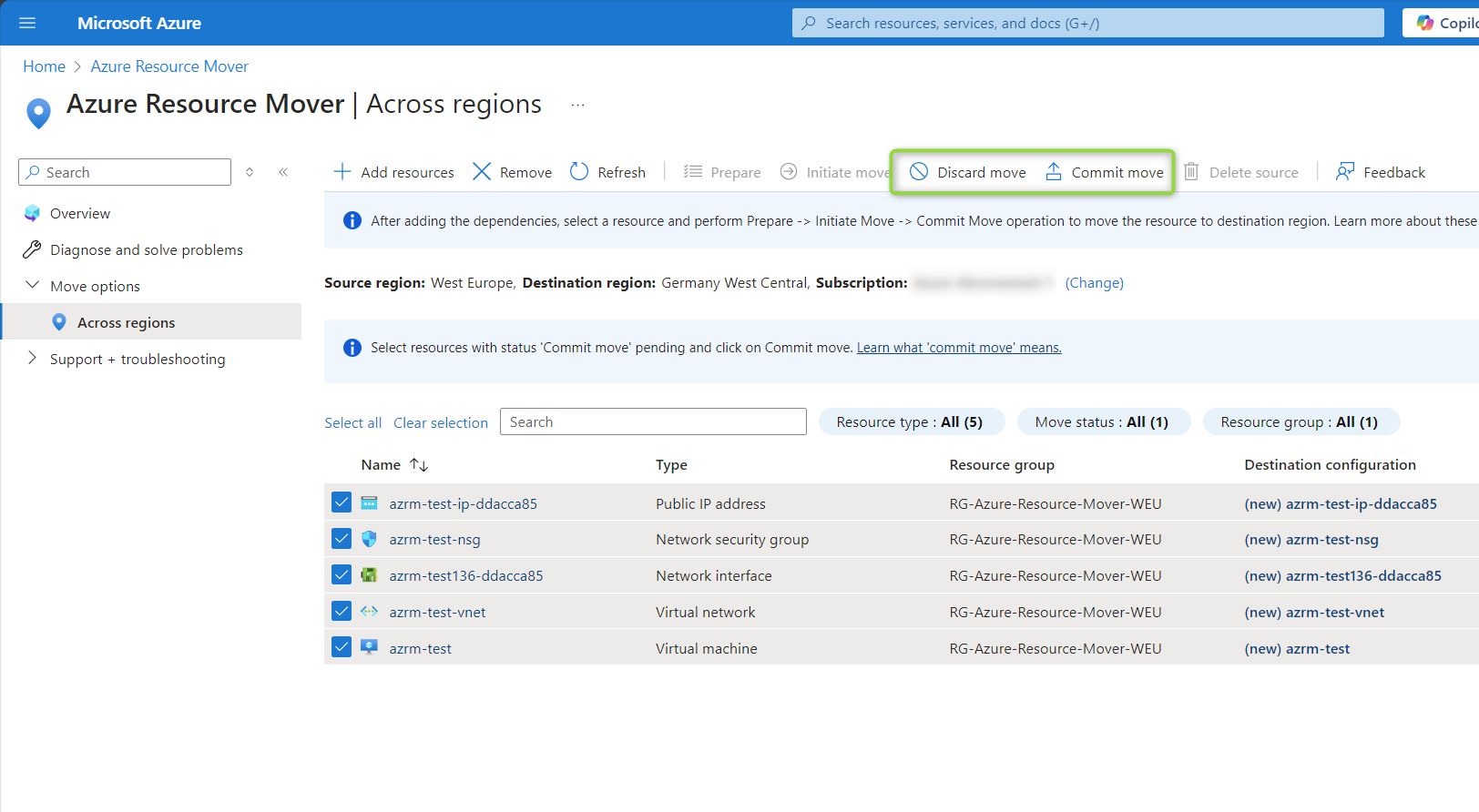The image size is (1479, 812).
Task: Open Diagnose and solve problems
Action: (x=147, y=249)
